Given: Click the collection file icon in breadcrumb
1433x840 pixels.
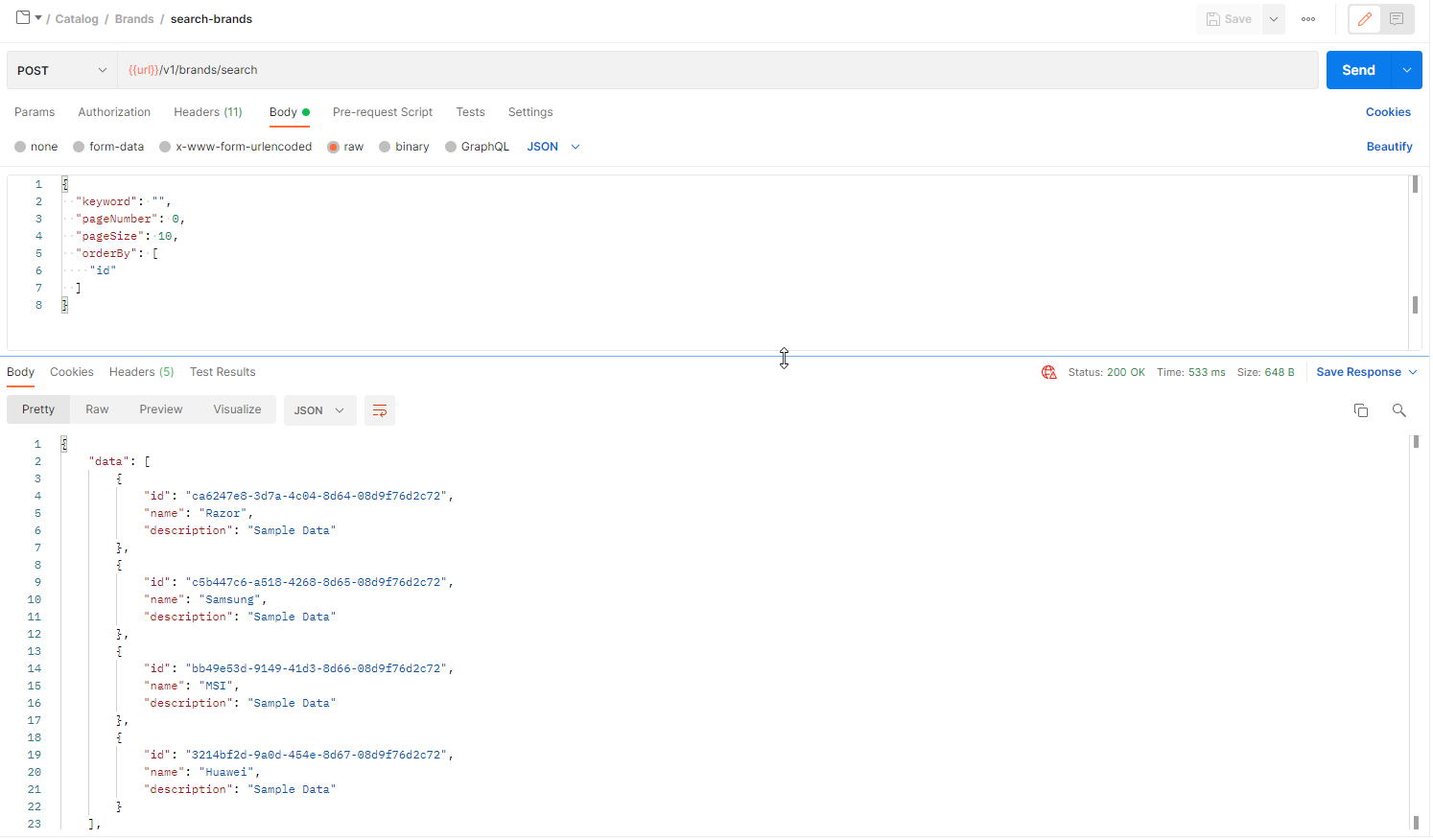Looking at the screenshot, I should pos(23,18).
